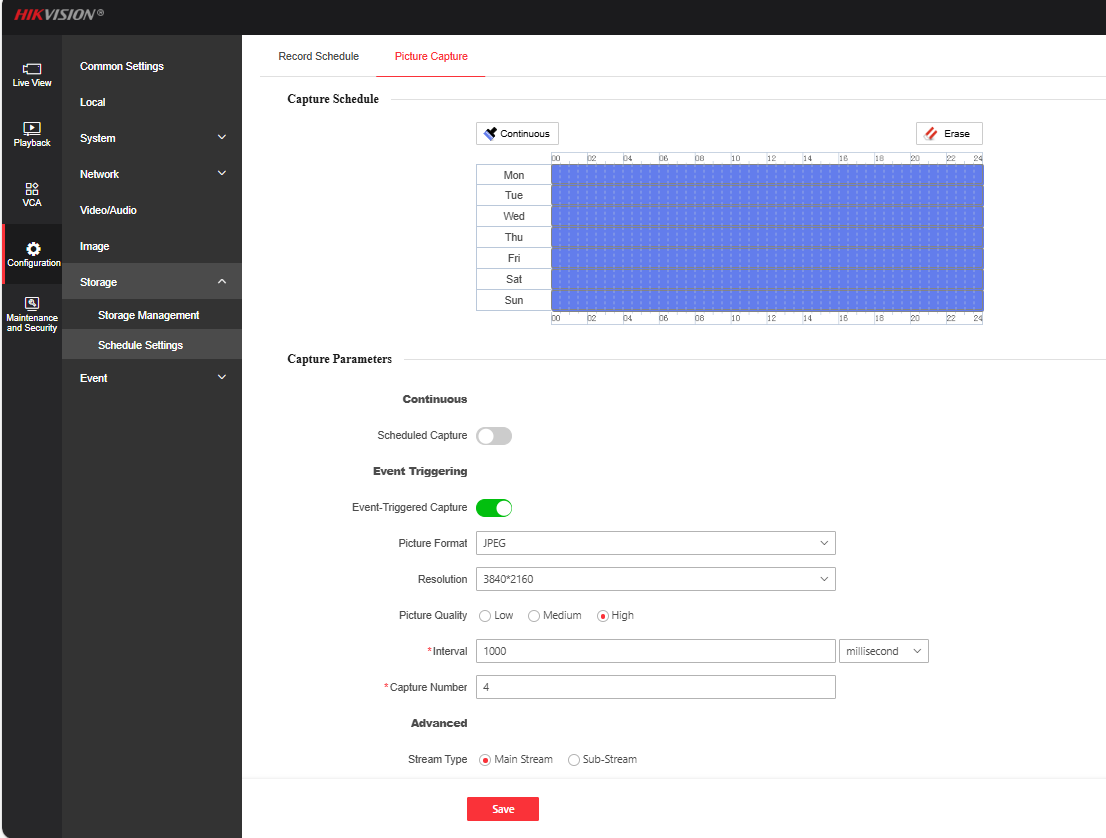Click the Continuous brush schedule tool
Screen dimensions: 1106x838
[x=517, y=134]
